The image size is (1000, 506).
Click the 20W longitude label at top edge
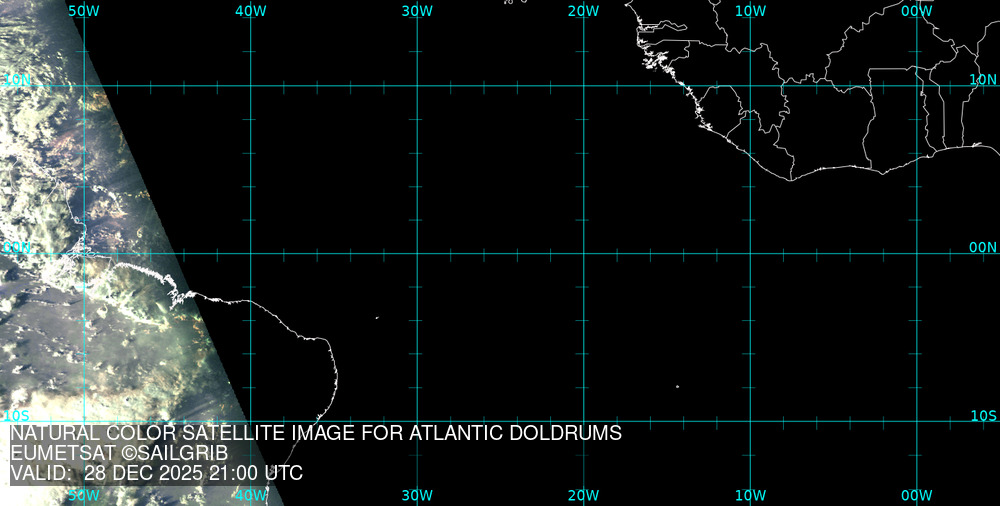click(x=583, y=10)
